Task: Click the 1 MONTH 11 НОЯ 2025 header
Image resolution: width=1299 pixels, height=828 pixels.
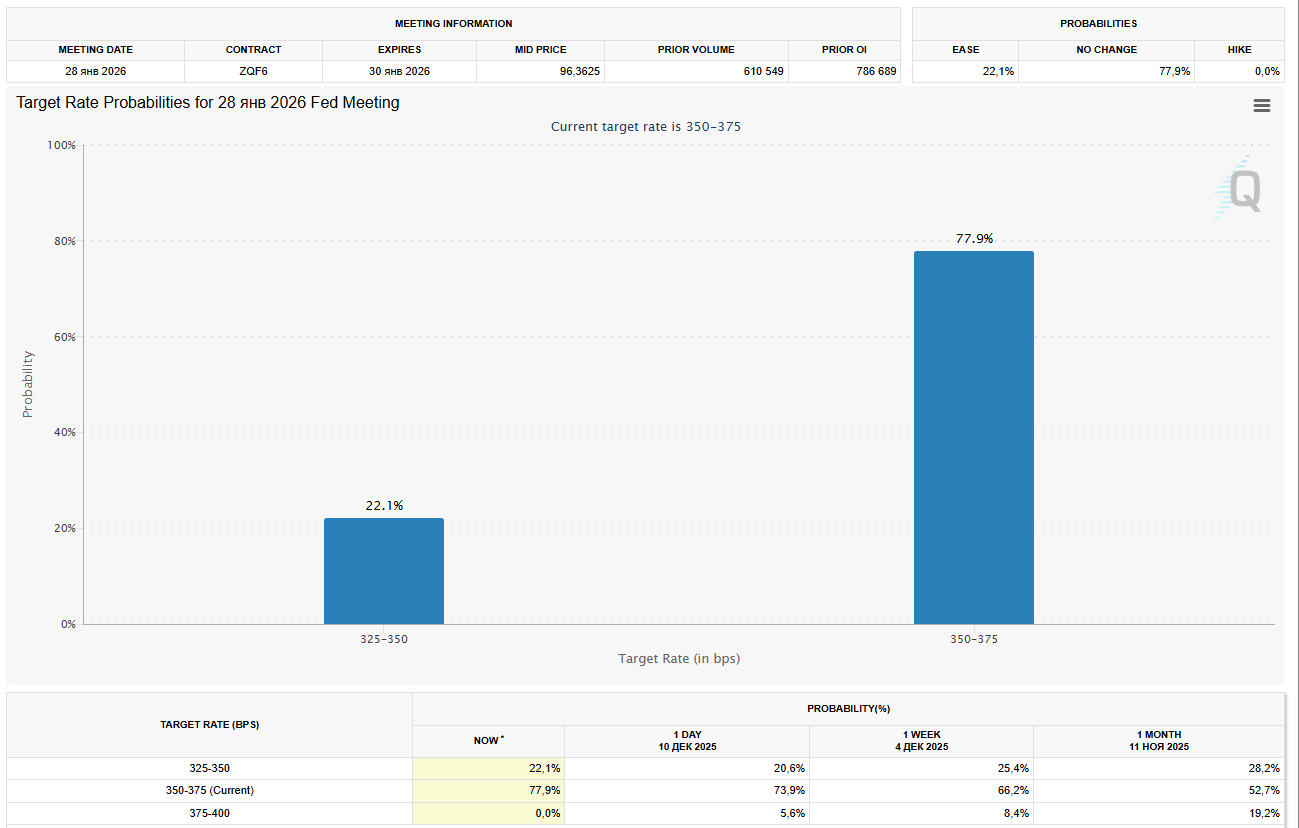Action: click(x=1158, y=741)
